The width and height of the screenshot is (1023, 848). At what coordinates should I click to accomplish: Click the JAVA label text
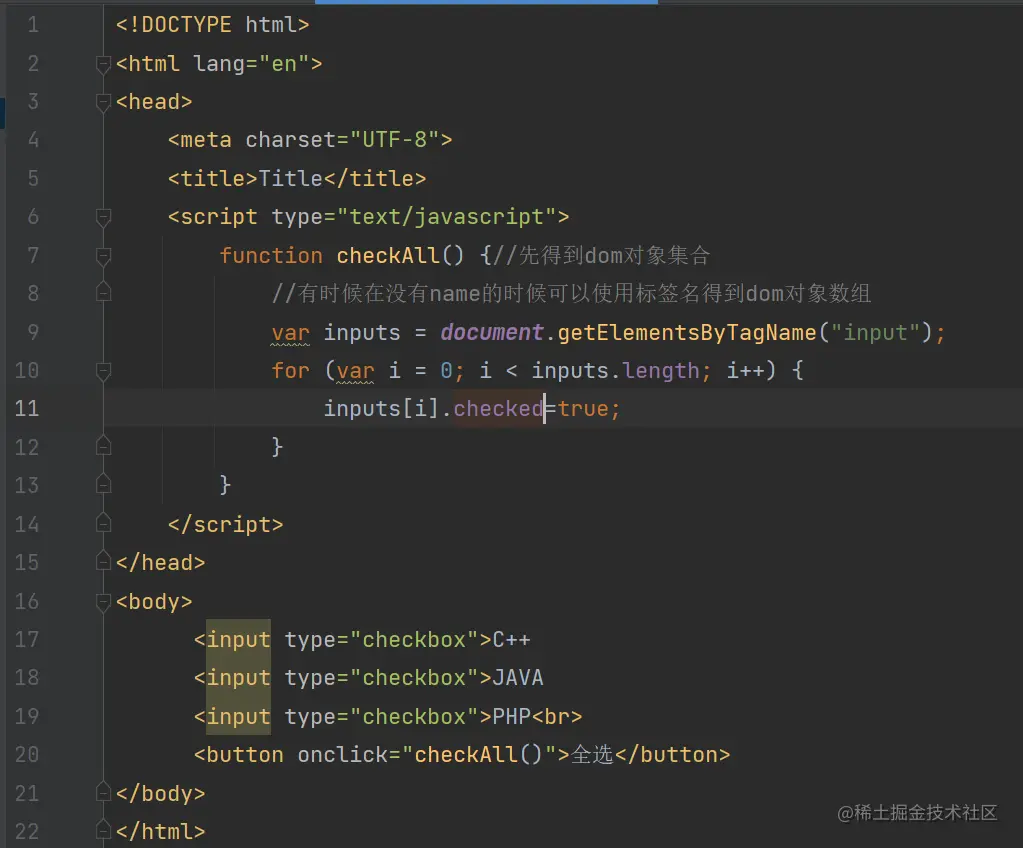pos(518,678)
